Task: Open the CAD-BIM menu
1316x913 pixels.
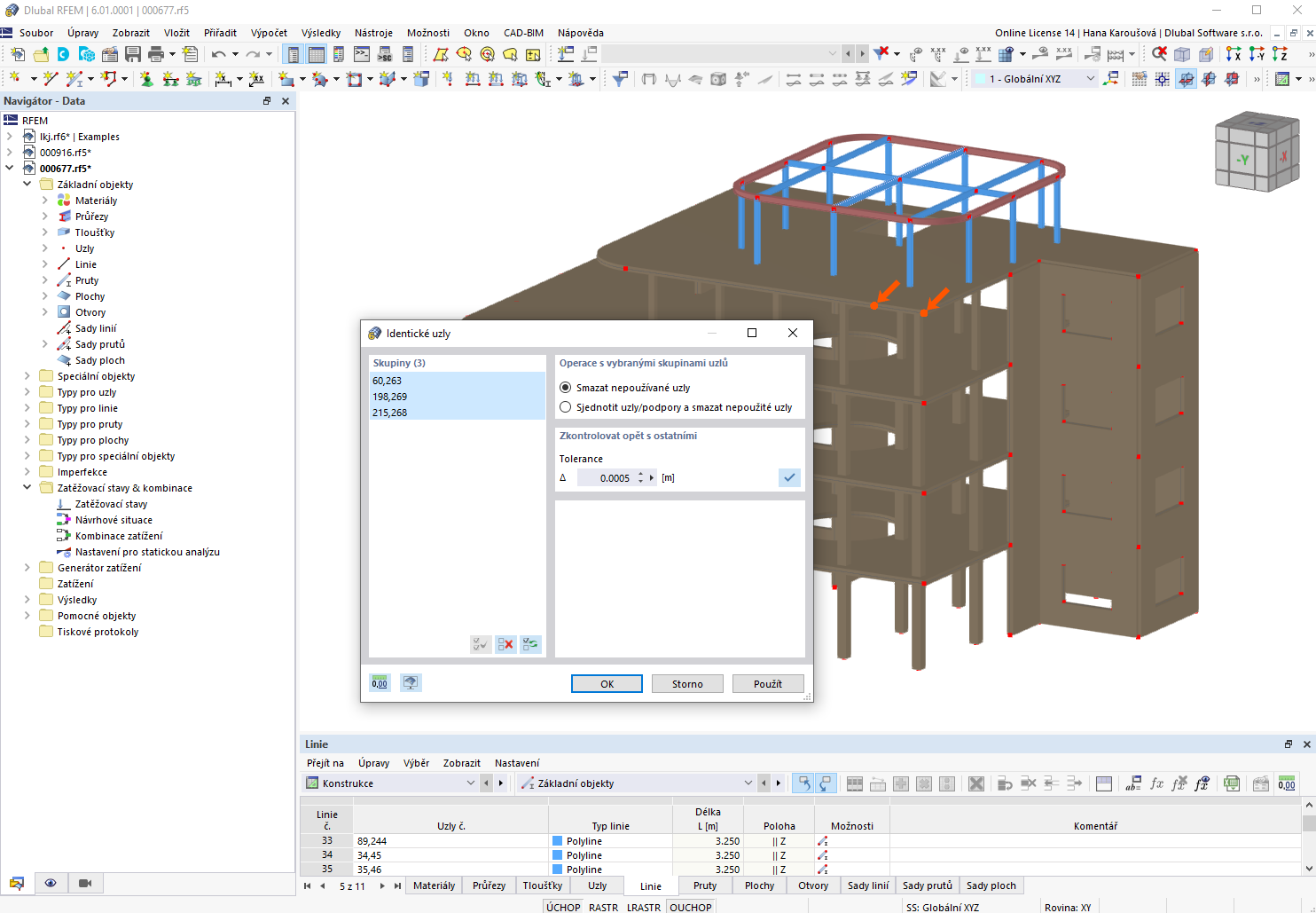Action: (523, 33)
